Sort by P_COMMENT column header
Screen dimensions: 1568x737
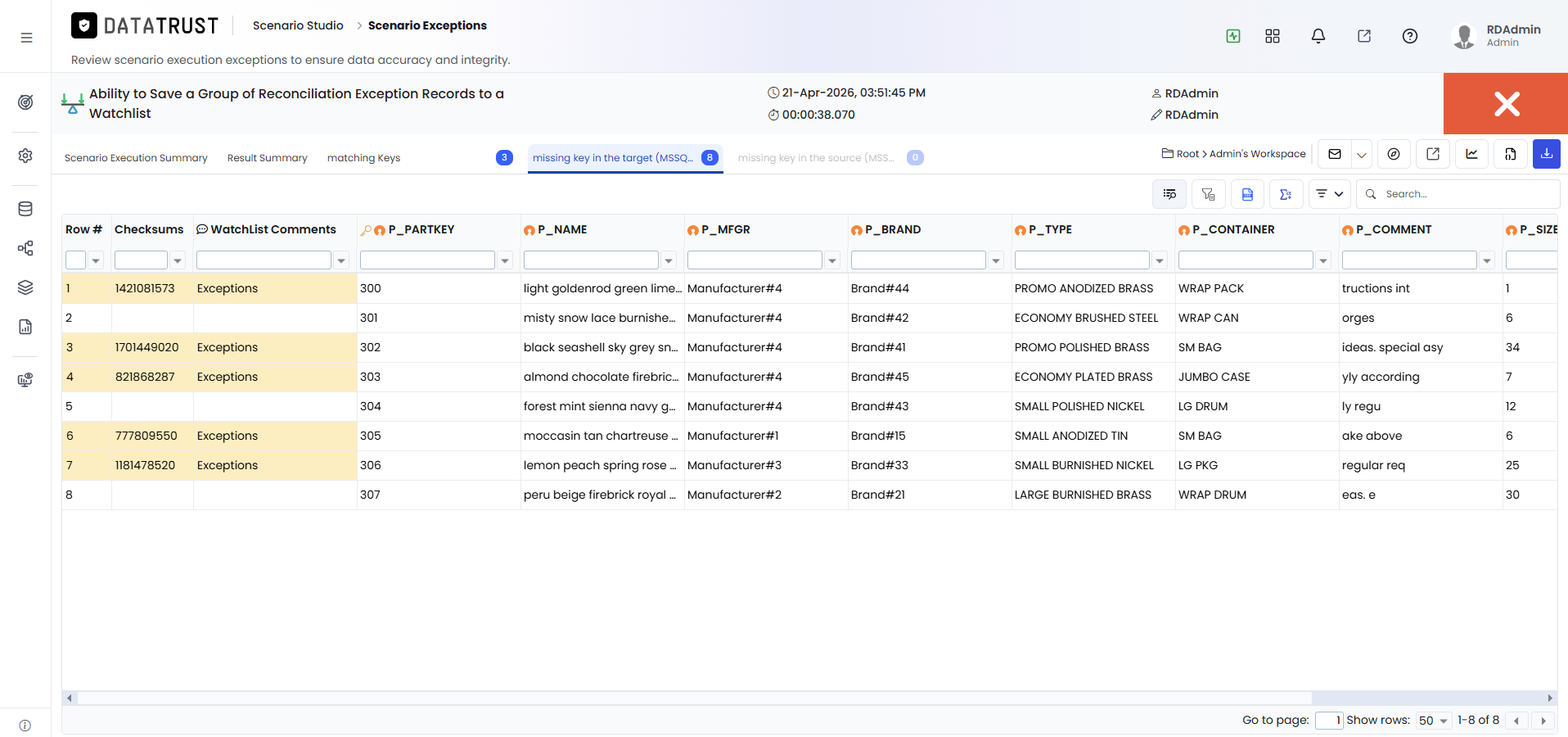[x=1394, y=229]
